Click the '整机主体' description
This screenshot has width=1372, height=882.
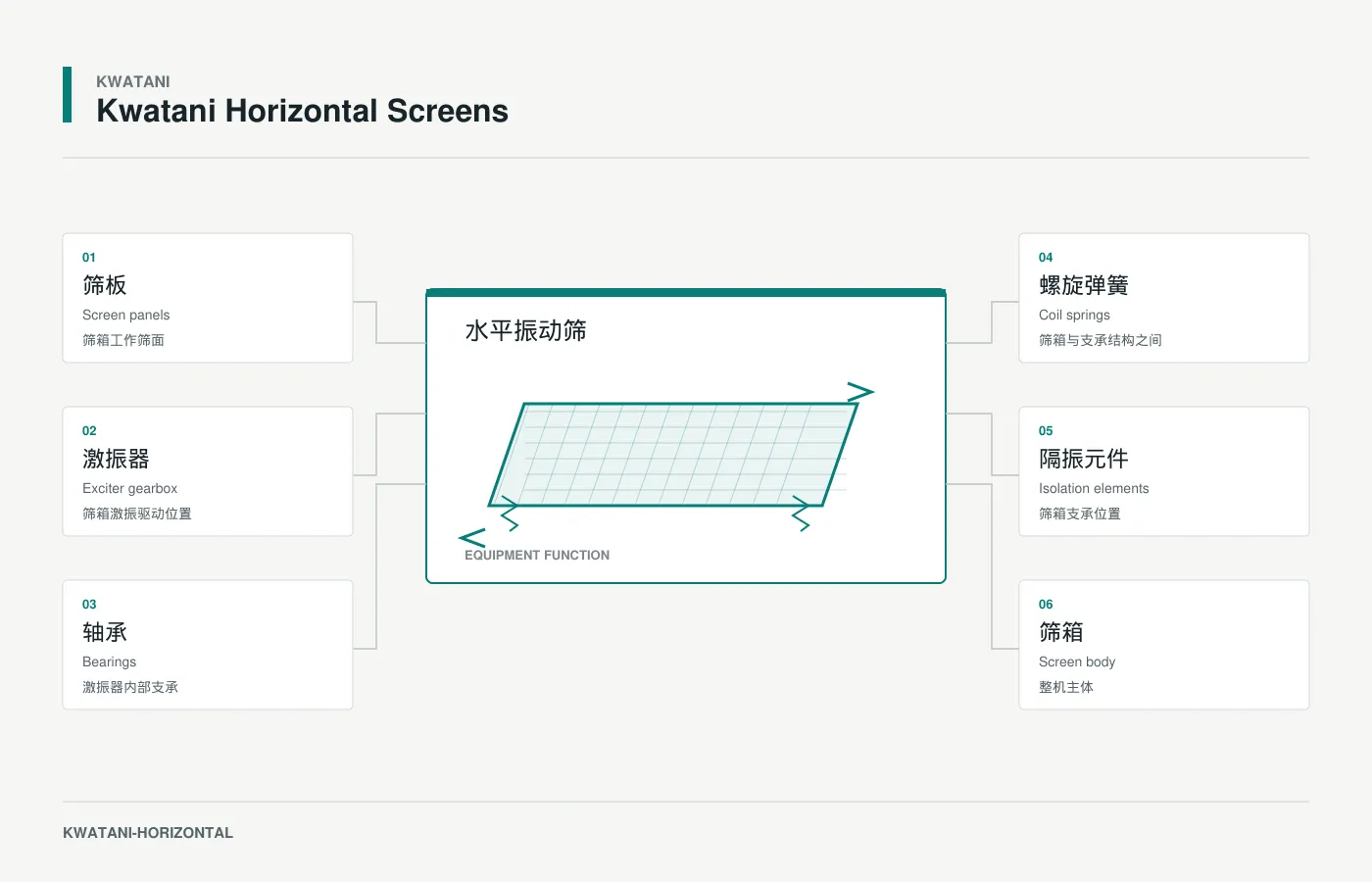[1066, 687]
